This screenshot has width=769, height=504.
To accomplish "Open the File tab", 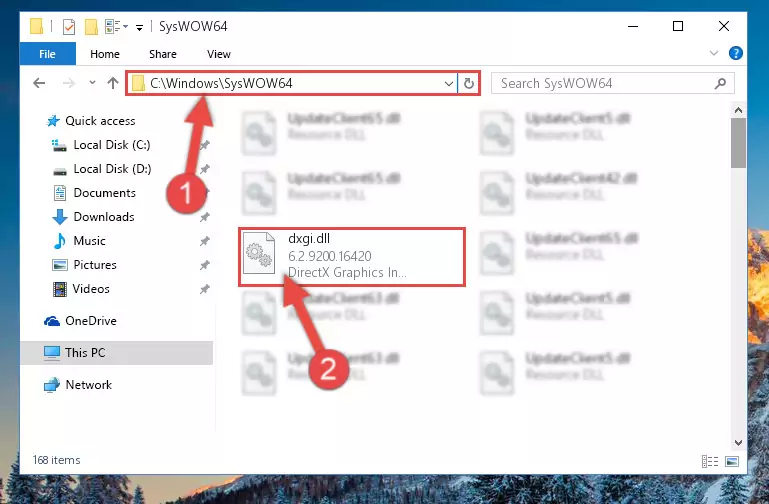I will (x=48, y=54).
